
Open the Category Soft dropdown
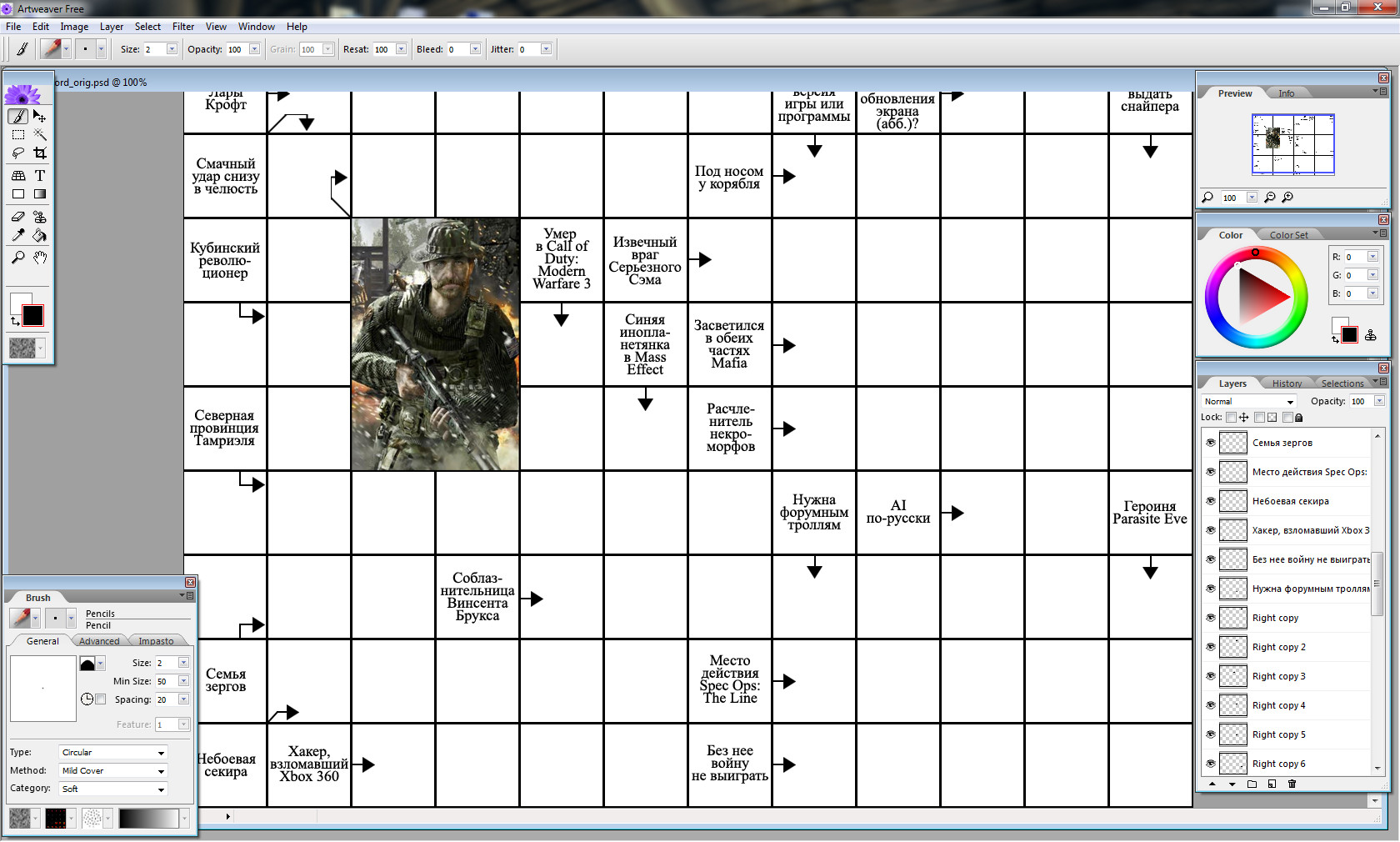click(112, 789)
